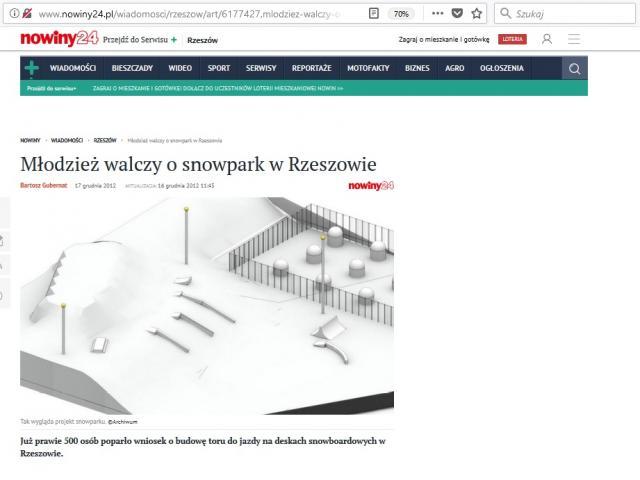The width and height of the screenshot is (640, 480).
Task: Click the snowpark project image
Action: tap(207, 305)
